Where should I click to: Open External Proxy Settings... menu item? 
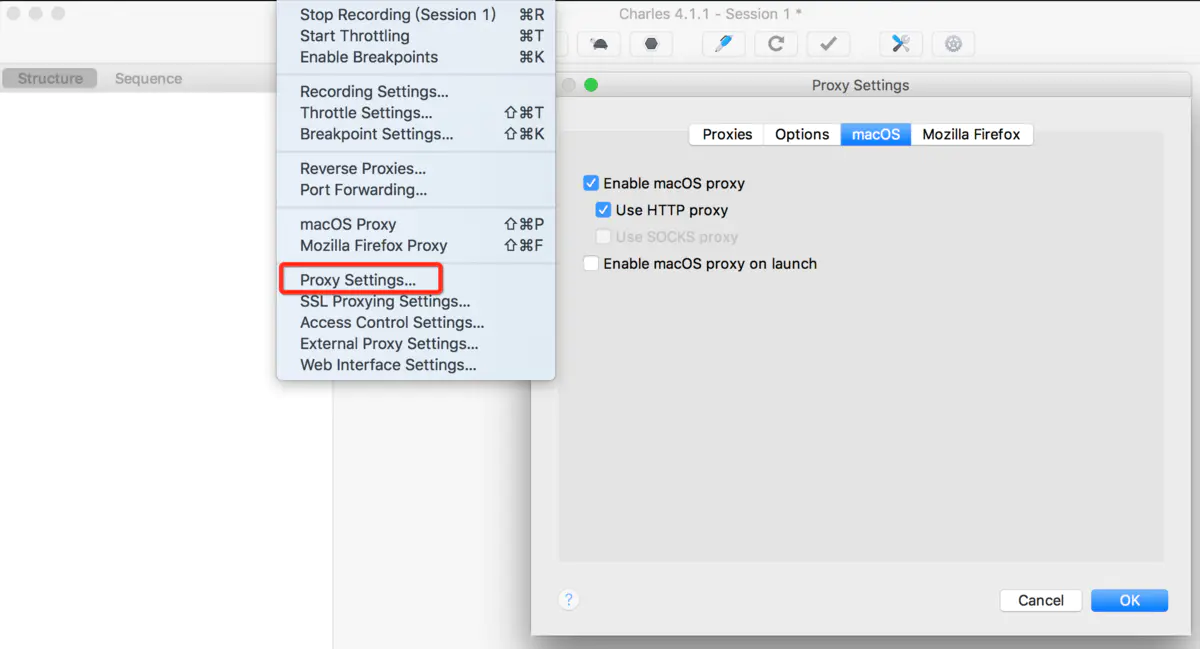(416, 344)
